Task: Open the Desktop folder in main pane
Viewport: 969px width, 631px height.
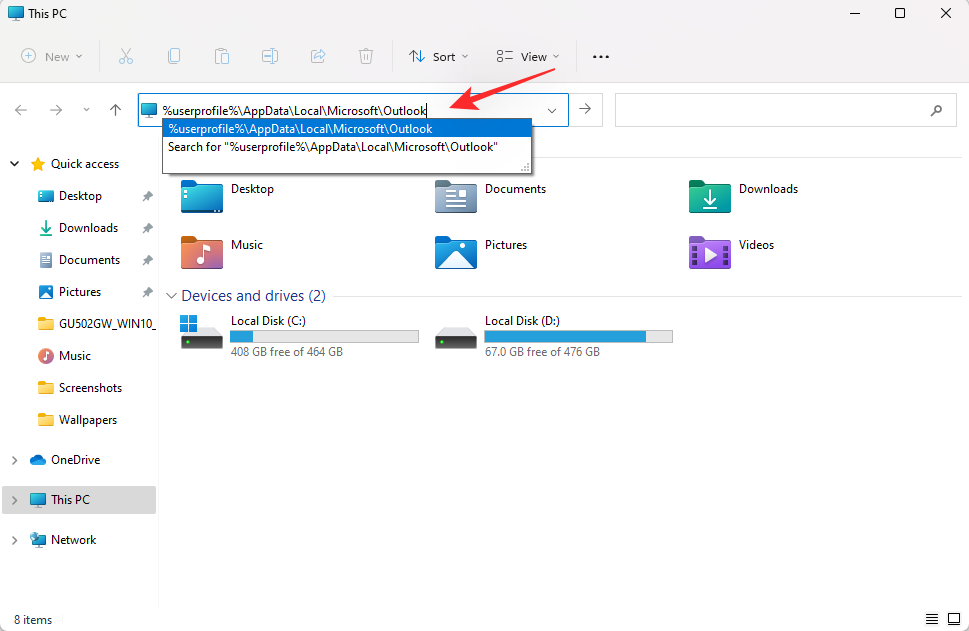Action: pos(228,196)
